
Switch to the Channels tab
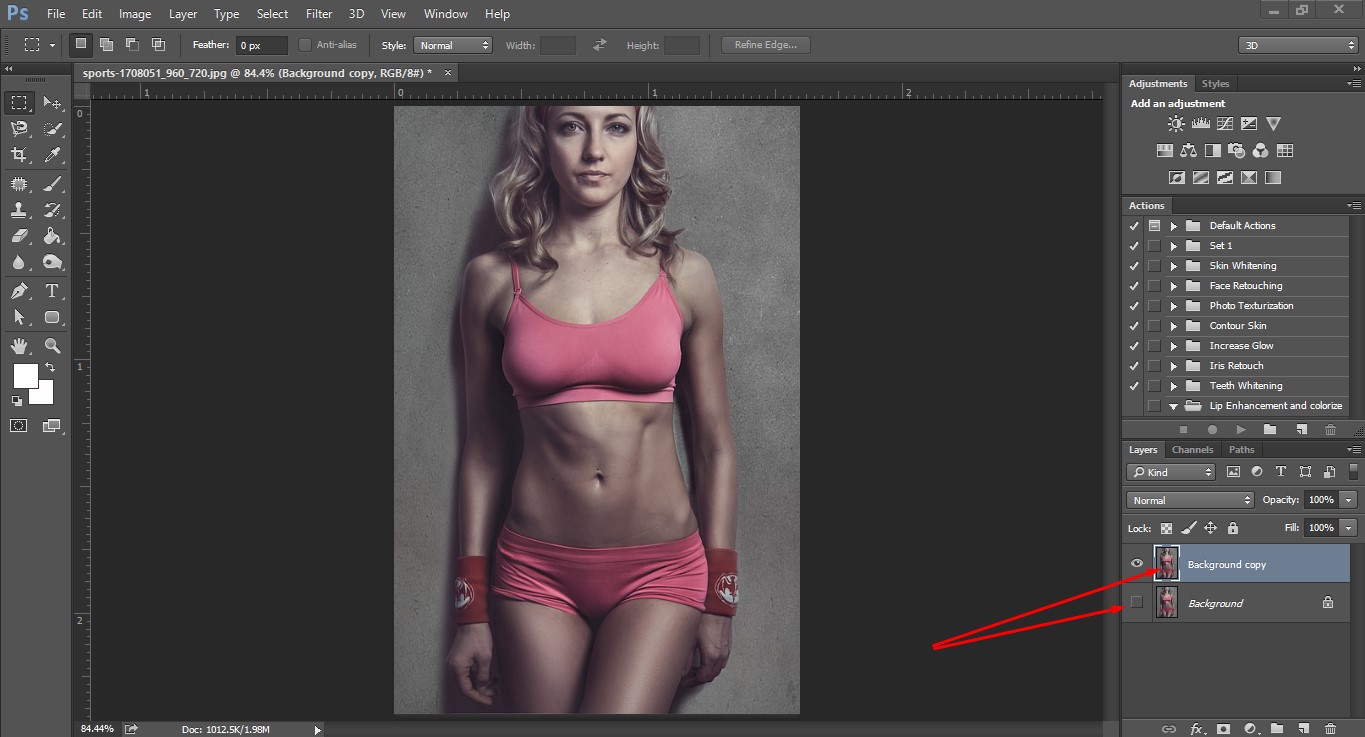point(1192,450)
